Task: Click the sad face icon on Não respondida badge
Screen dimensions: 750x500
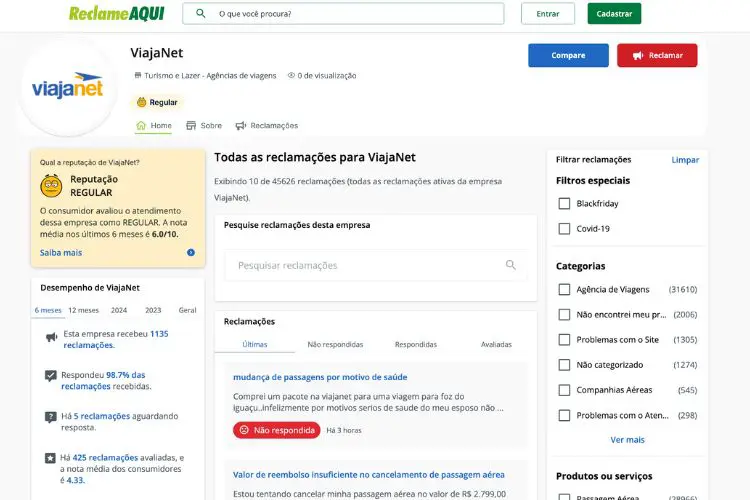Action: click(x=244, y=430)
